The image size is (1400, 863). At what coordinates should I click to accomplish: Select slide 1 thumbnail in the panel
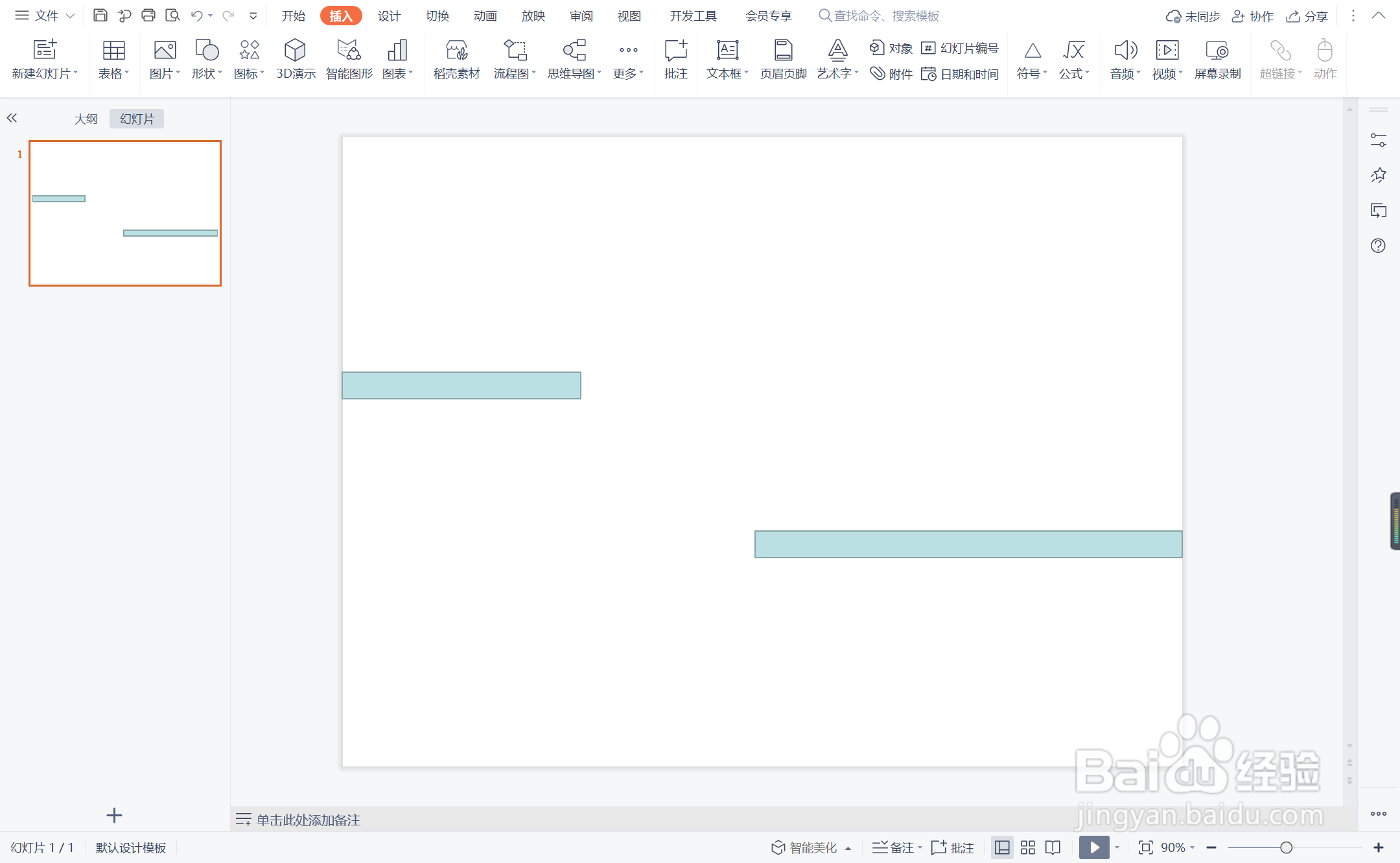(125, 213)
